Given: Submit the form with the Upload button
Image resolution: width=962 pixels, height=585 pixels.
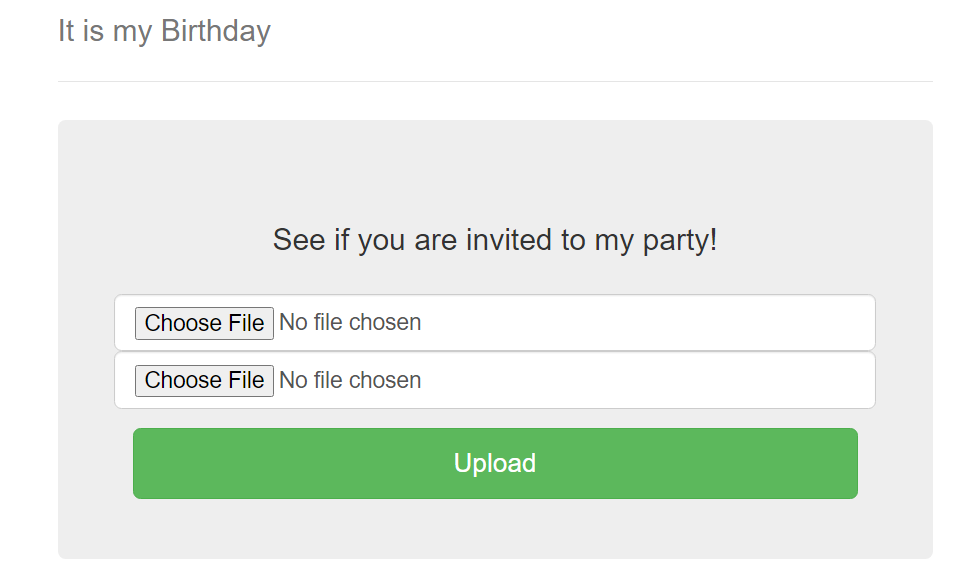Looking at the screenshot, I should pyautogui.click(x=495, y=463).
